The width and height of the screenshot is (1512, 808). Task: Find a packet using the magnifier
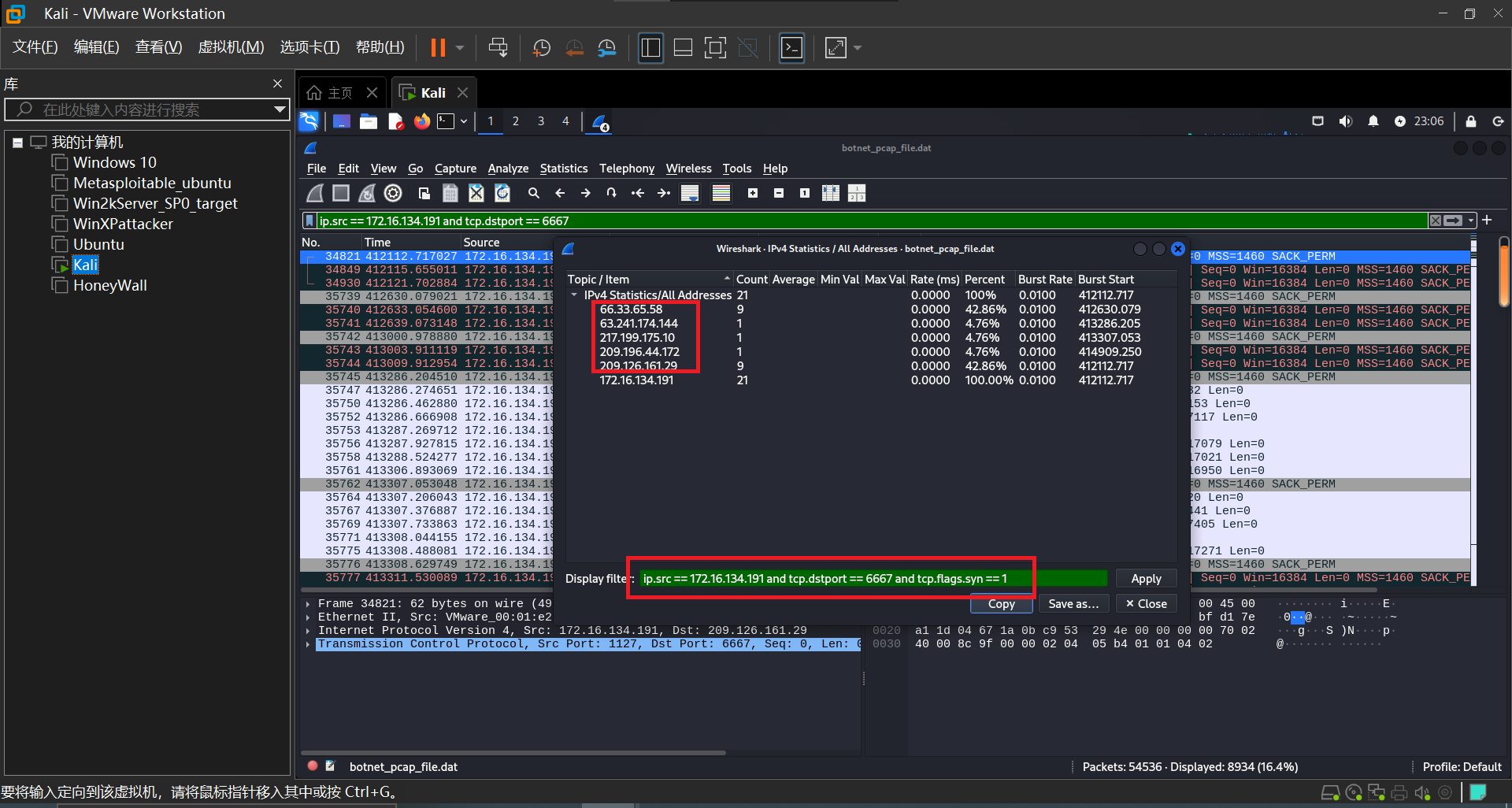pos(534,193)
